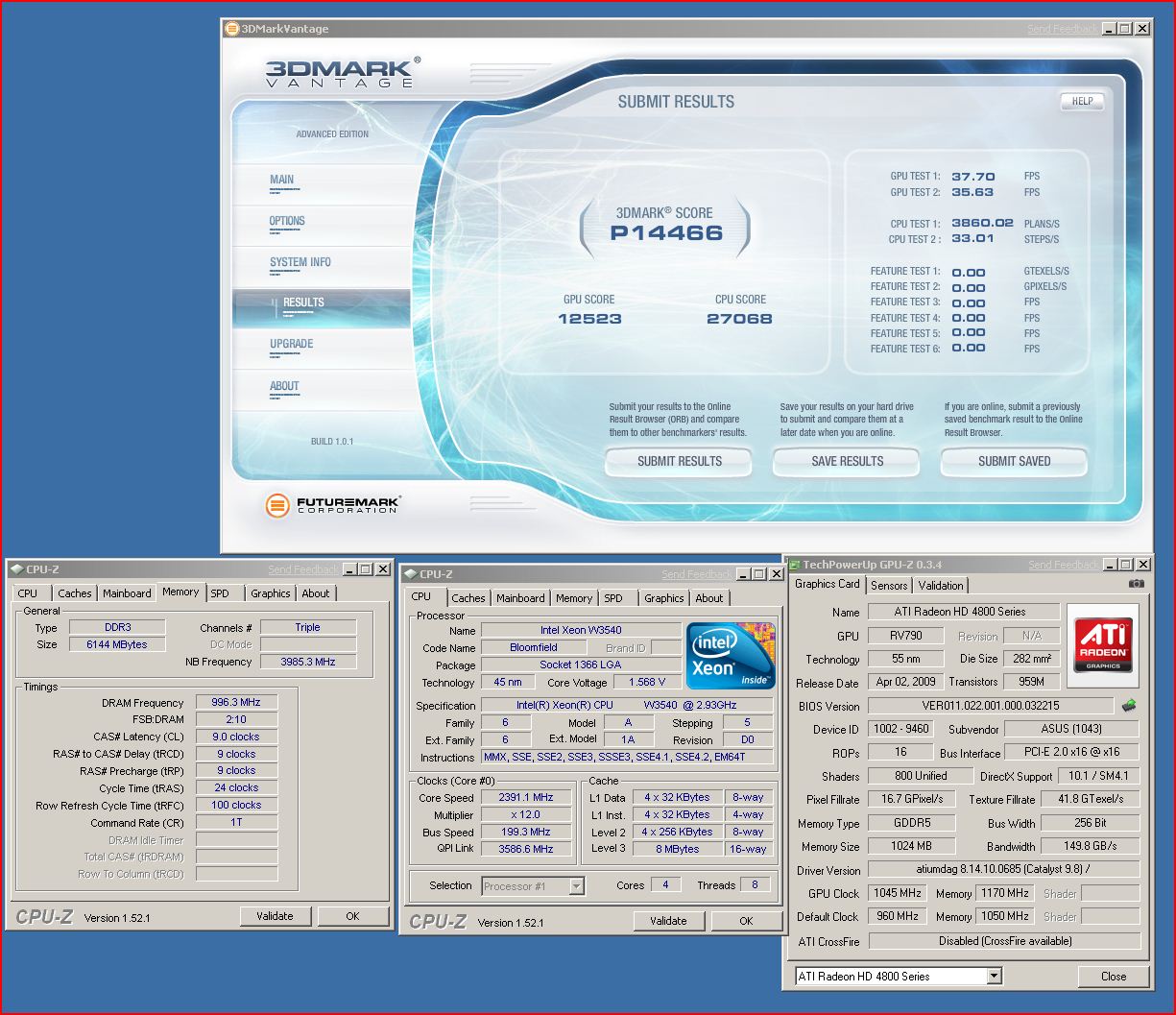Switch to the Sensors tab in GPU-Z

coord(889,586)
